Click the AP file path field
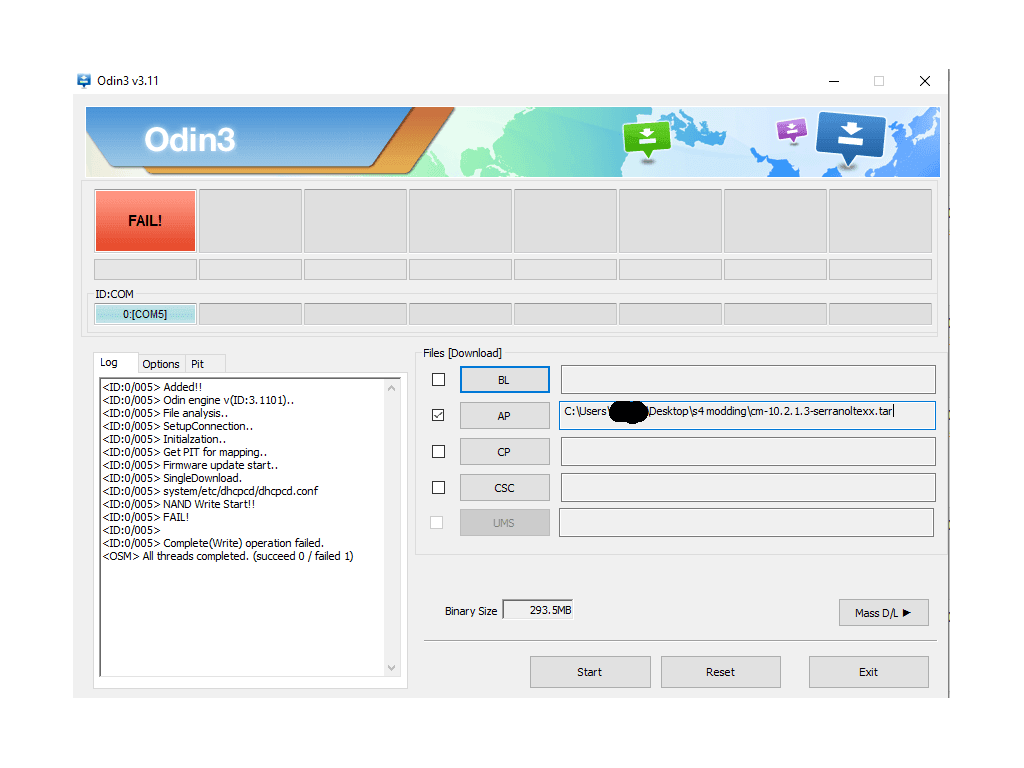 click(747, 415)
